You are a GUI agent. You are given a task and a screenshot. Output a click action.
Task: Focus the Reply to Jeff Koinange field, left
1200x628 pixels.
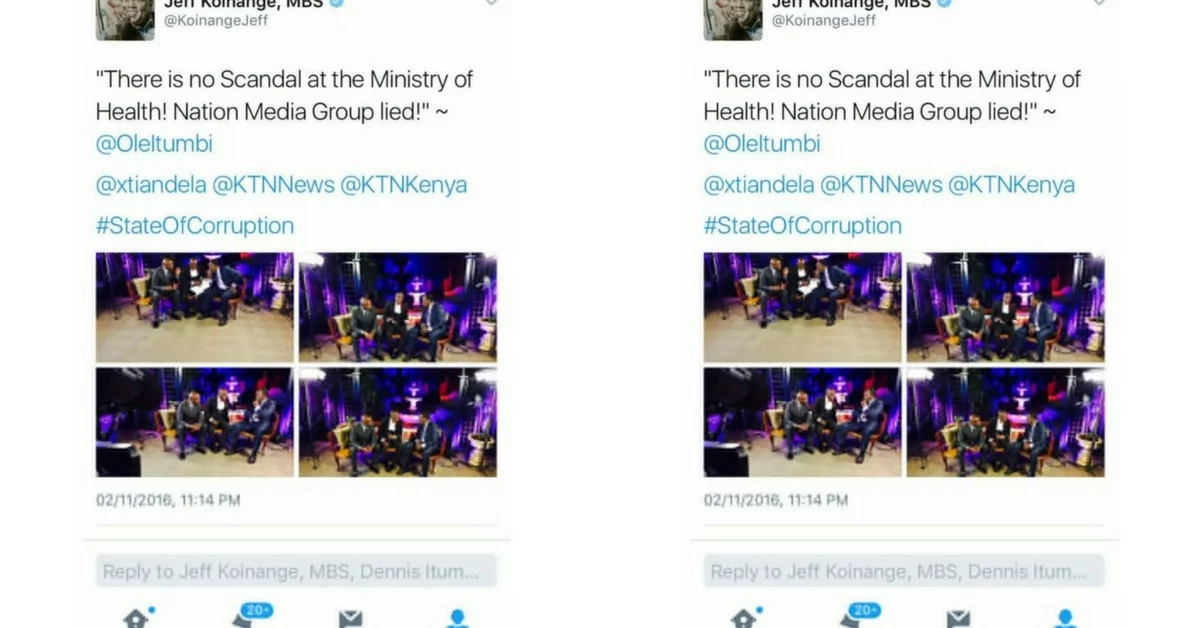click(296, 571)
